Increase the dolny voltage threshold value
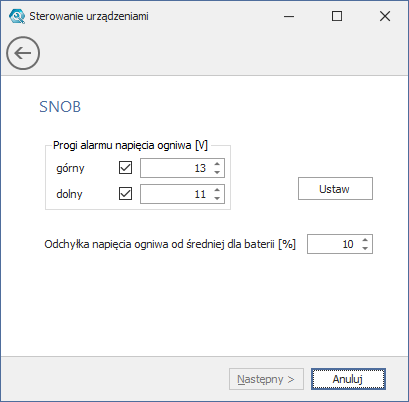The height and width of the screenshot is (402, 409). tap(217, 190)
